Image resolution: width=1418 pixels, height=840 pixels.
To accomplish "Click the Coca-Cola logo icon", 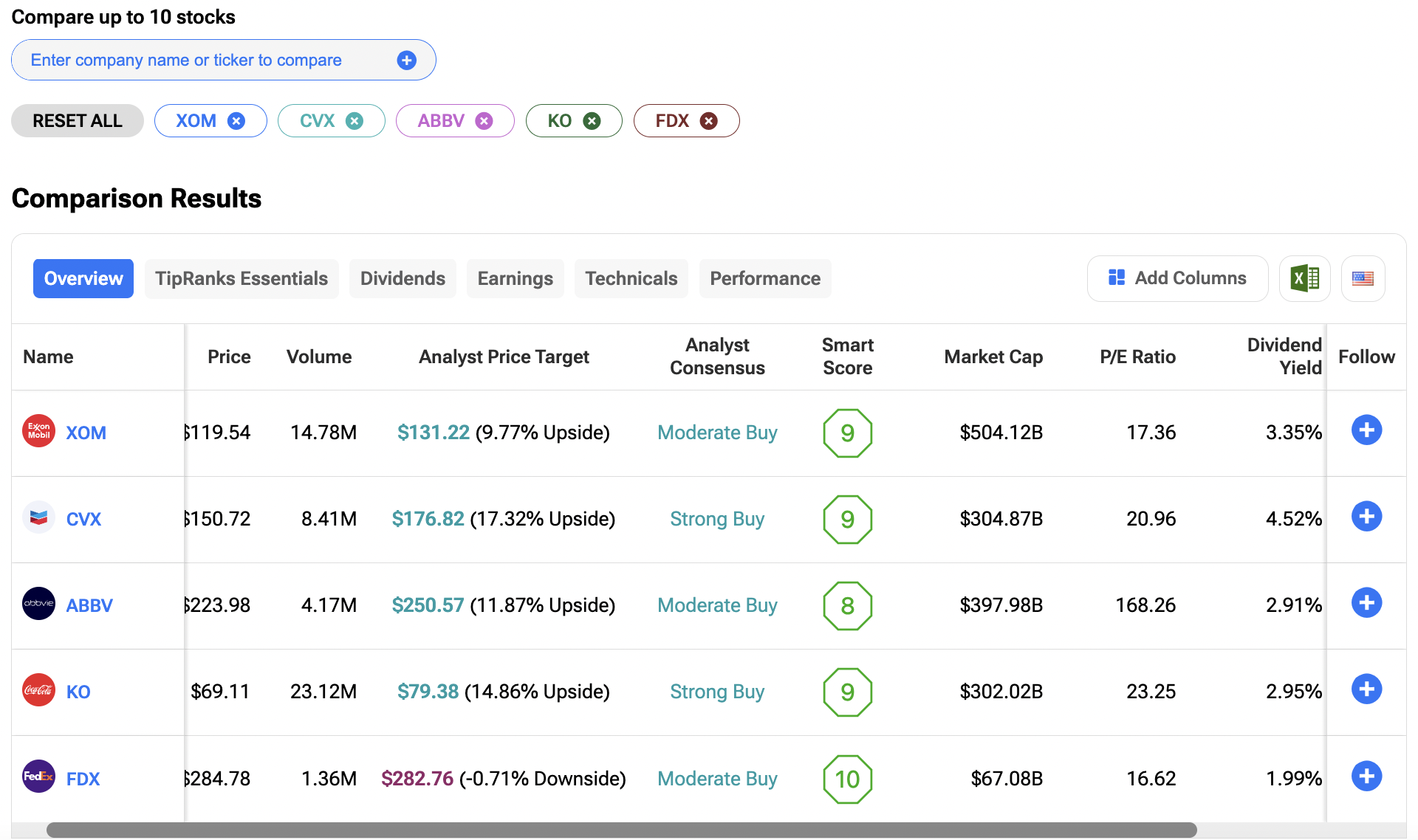I will coord(39,690).
